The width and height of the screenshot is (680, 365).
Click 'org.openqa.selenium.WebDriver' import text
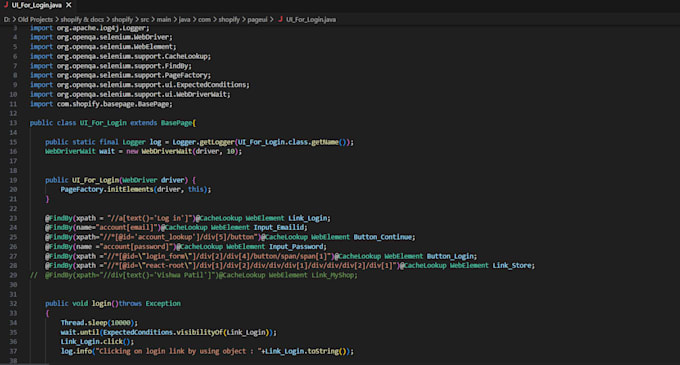(114, 37)
